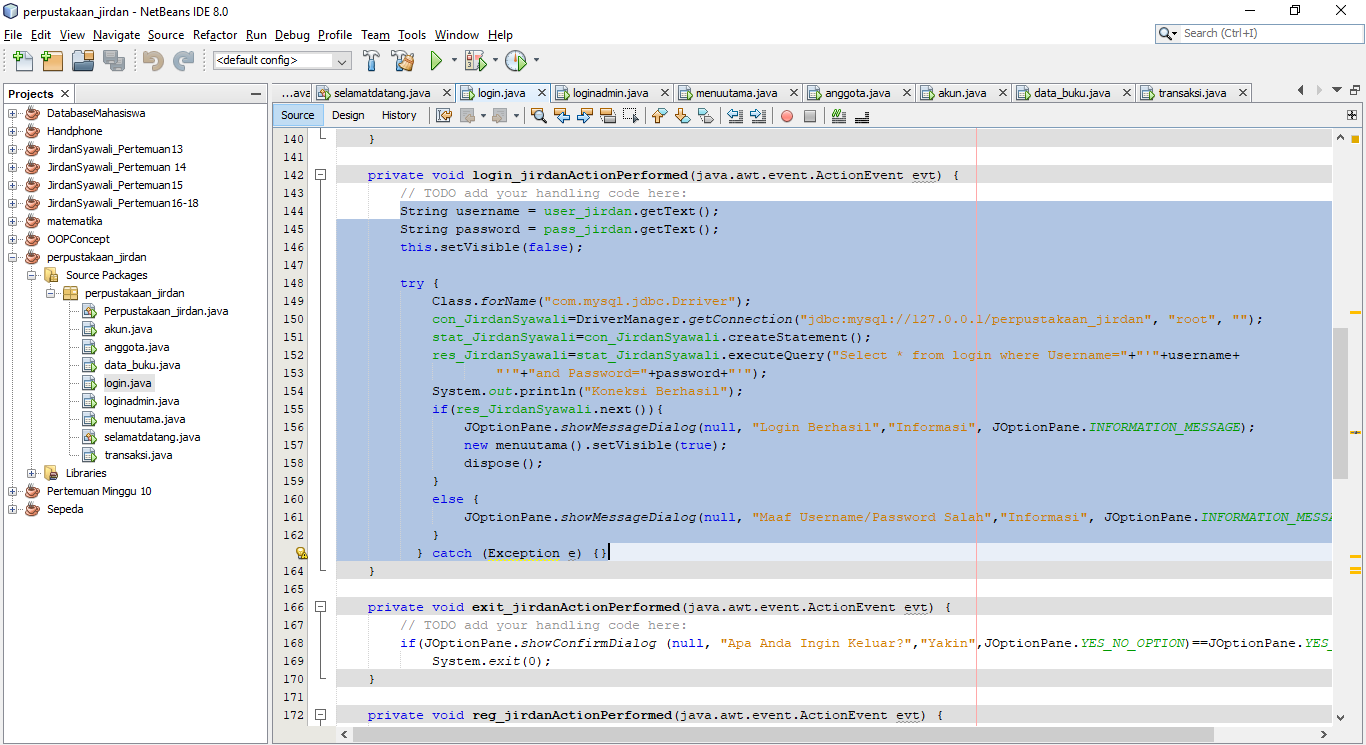Click the Find Selection magnifier in the editor toolbar
This screenshot has height=745, width=1366.
pos(540,115)
